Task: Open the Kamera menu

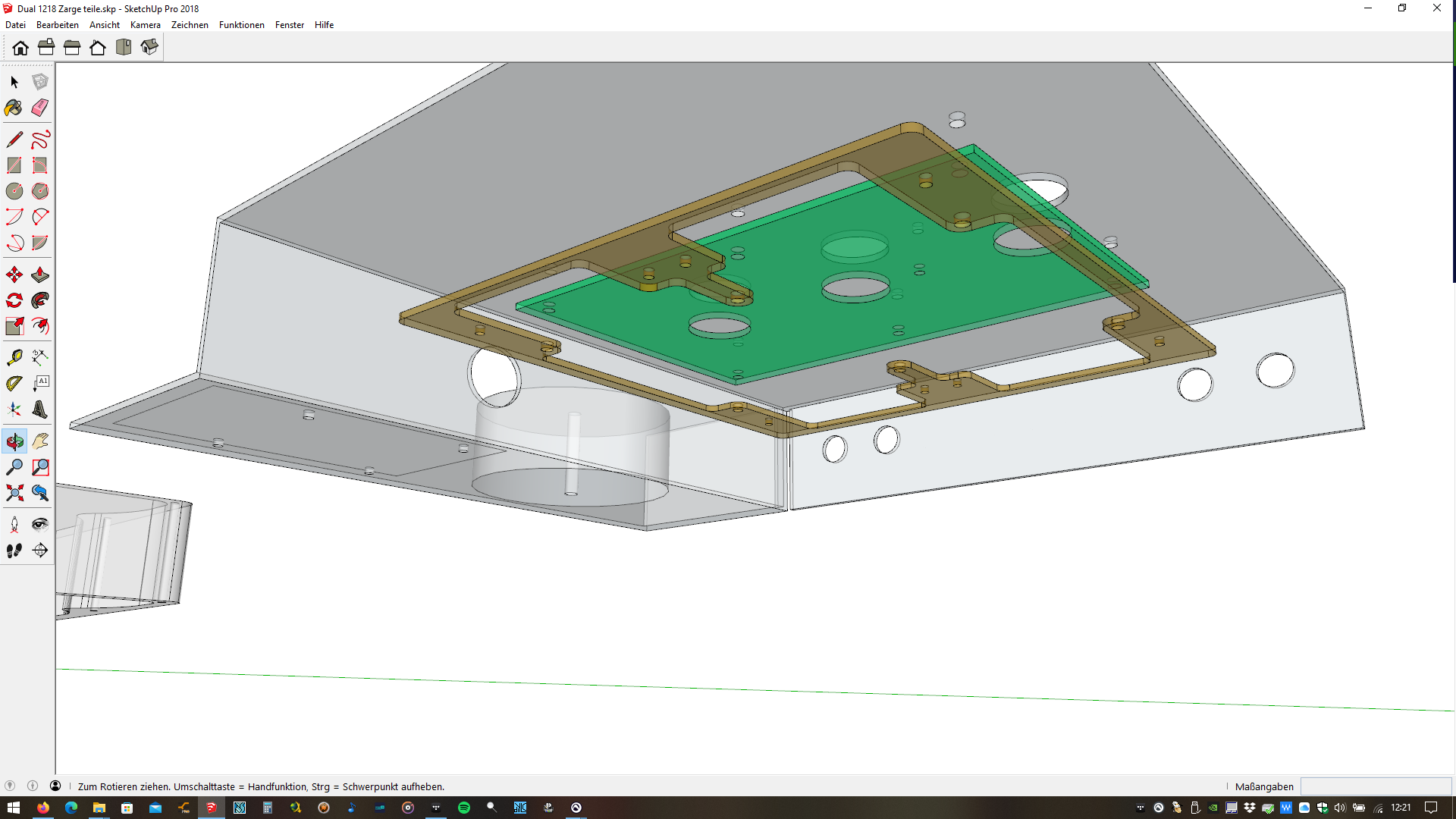Action: coord(145,25)
